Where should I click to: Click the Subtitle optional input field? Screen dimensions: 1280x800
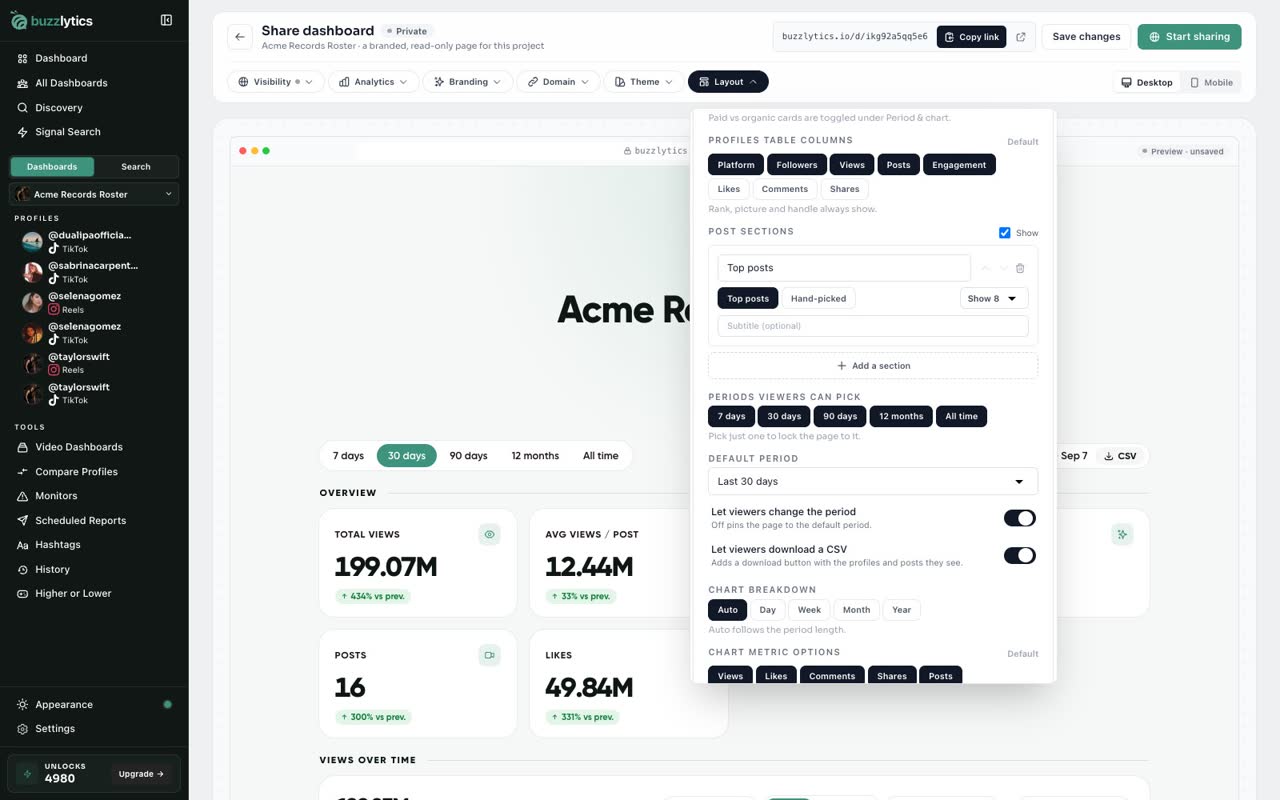873,326
